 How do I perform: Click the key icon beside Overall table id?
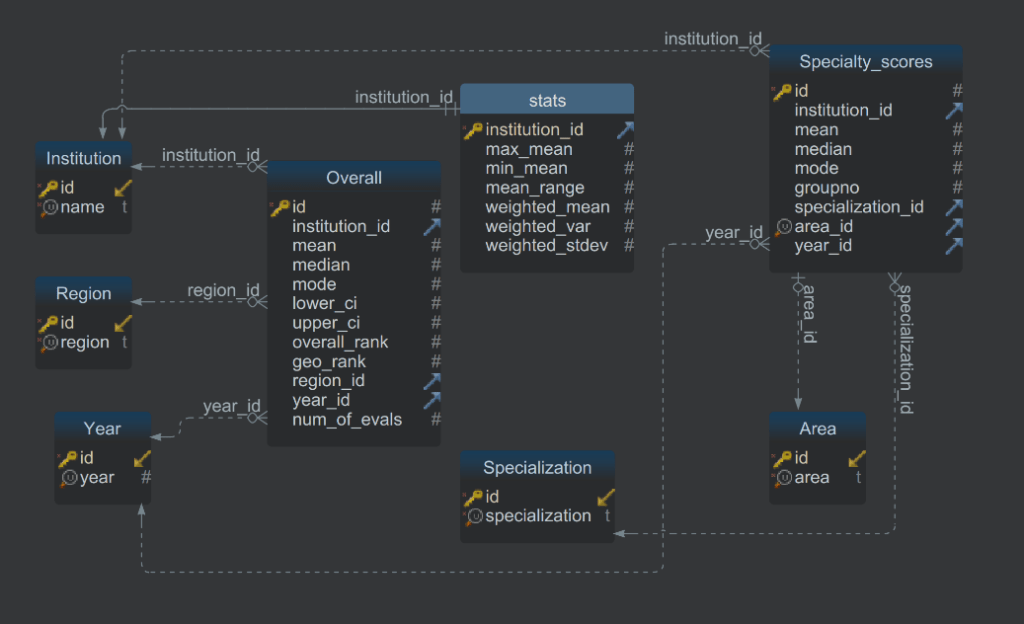click(x=280, y=207)
